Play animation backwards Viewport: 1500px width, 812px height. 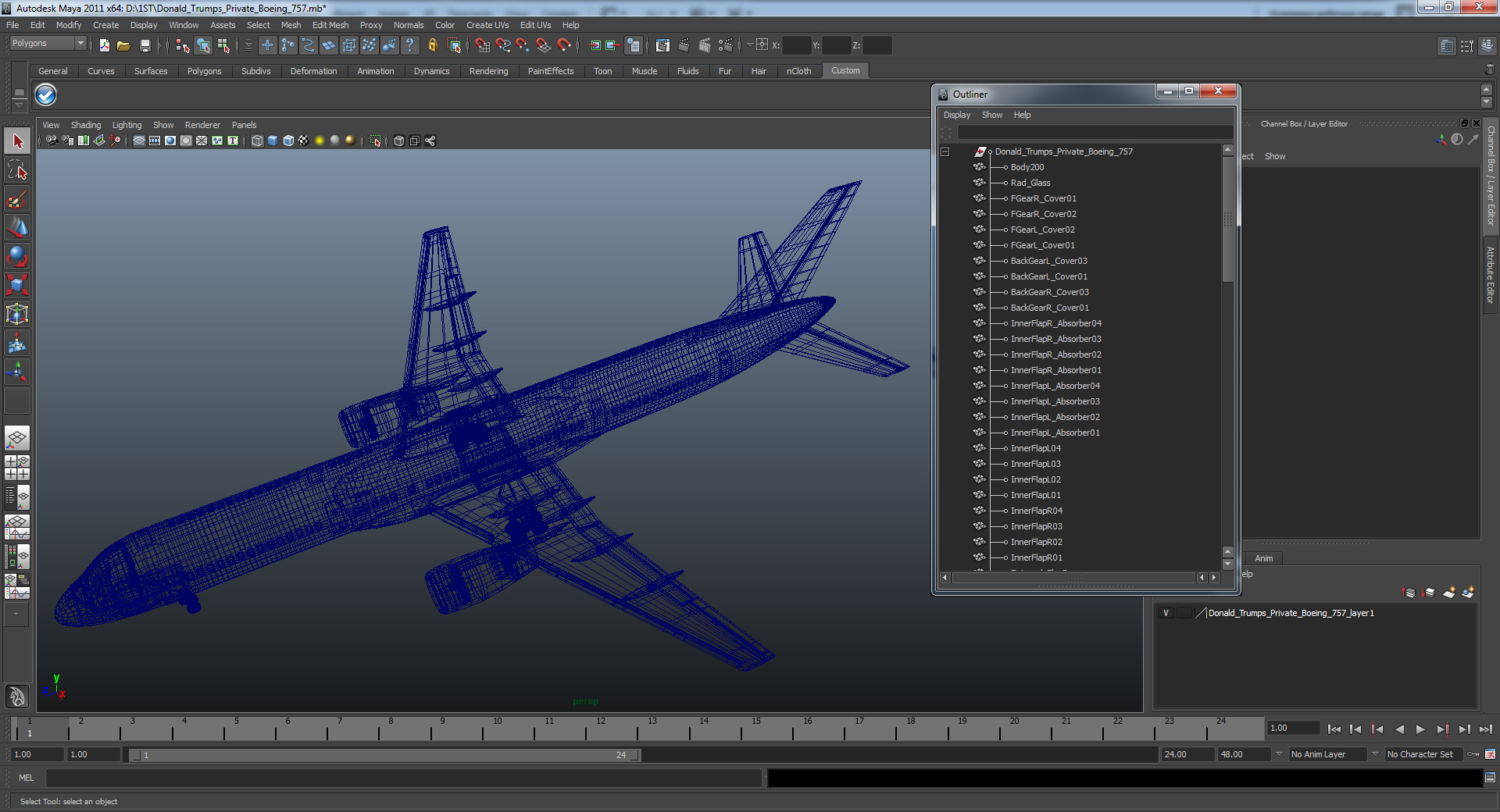click(x=1399, y=729)
